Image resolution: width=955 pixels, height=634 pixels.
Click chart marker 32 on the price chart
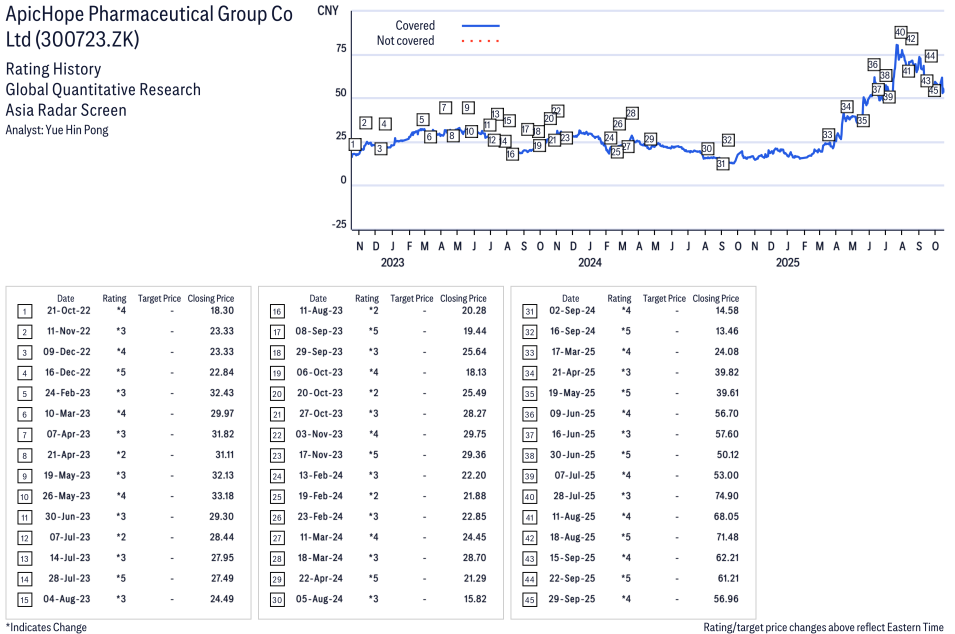(x=728, y=140)
